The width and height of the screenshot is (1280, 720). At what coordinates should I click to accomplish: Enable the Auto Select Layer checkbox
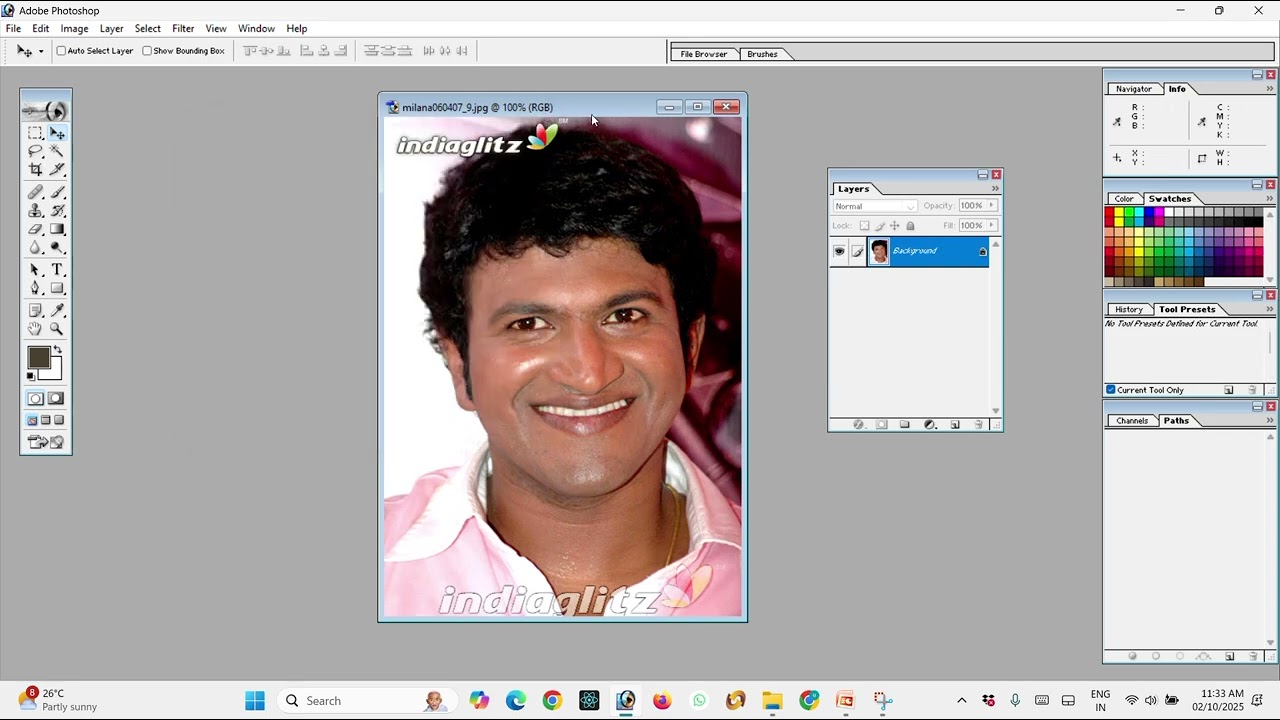point(61,51)
